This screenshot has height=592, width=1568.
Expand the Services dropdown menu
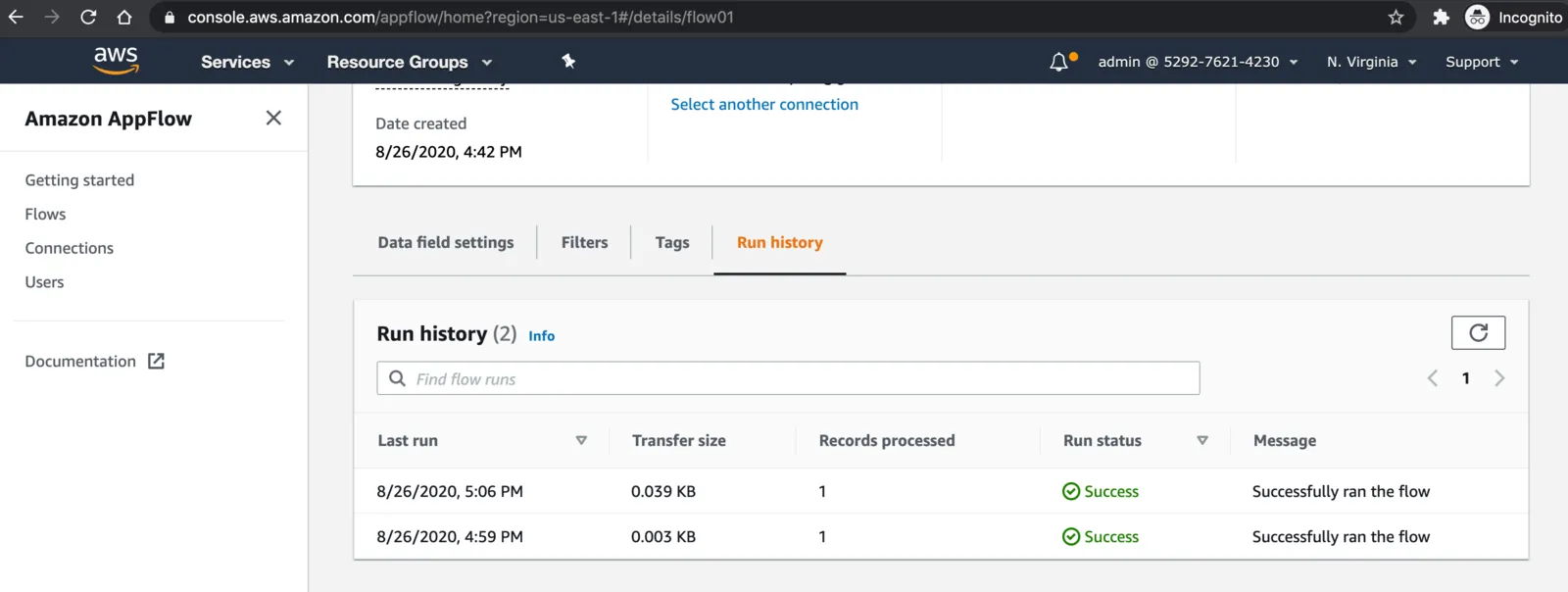pos(247,62)
